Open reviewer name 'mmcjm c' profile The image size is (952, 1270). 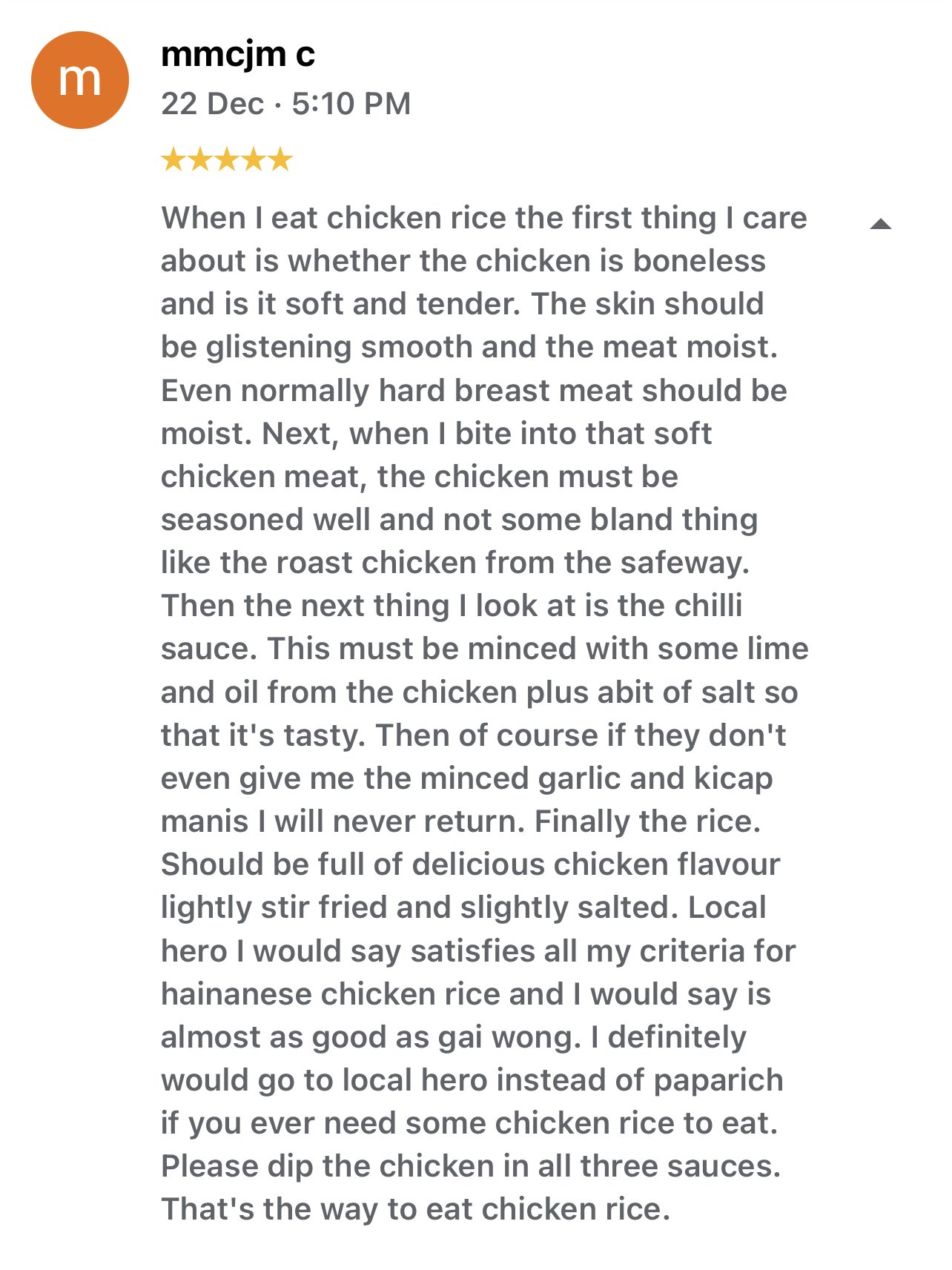click(237, 54)
